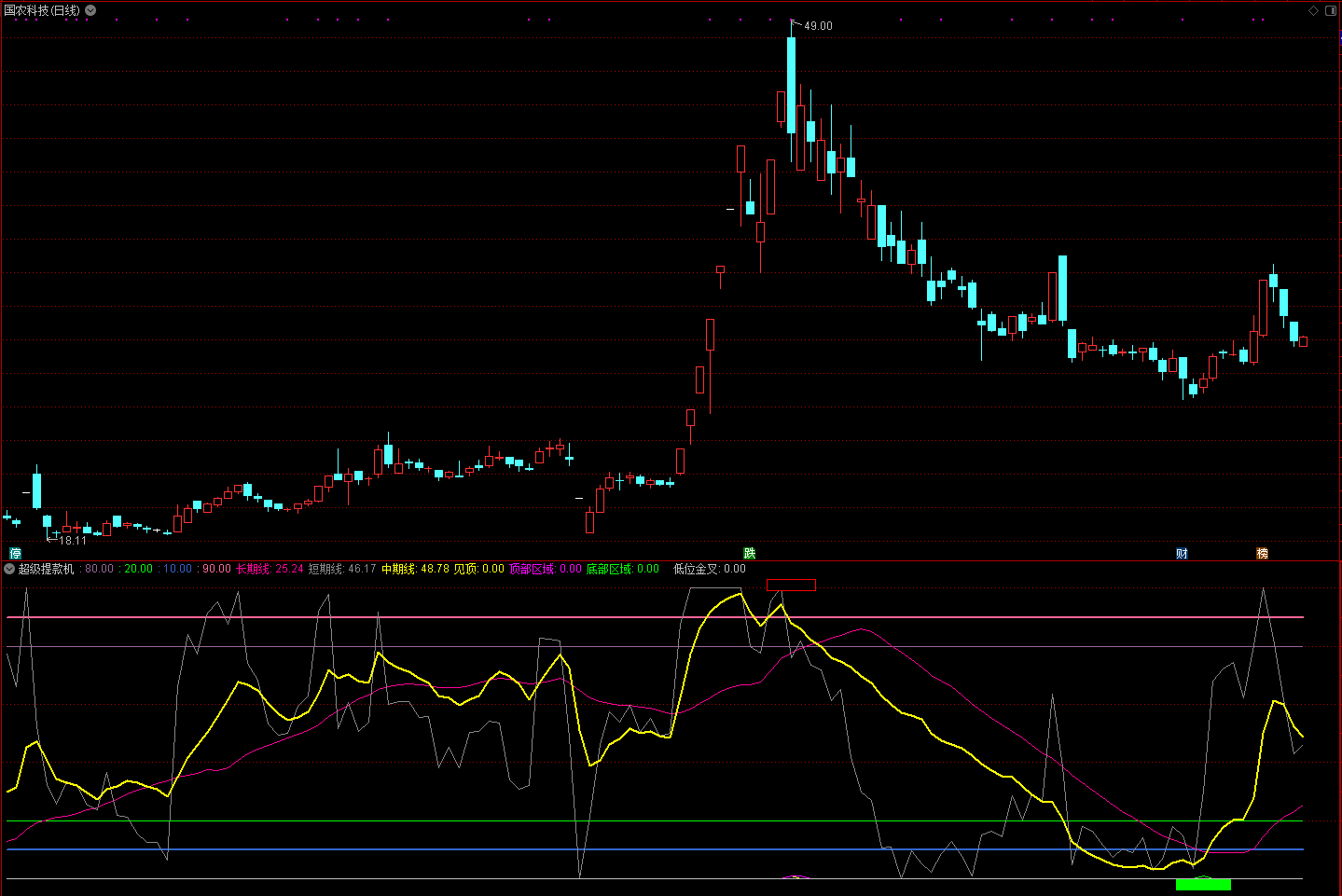This screenshot has width=1342, height=896.
Task: Click the 财 marker on the chart
Action: [x=1182, y=553]
